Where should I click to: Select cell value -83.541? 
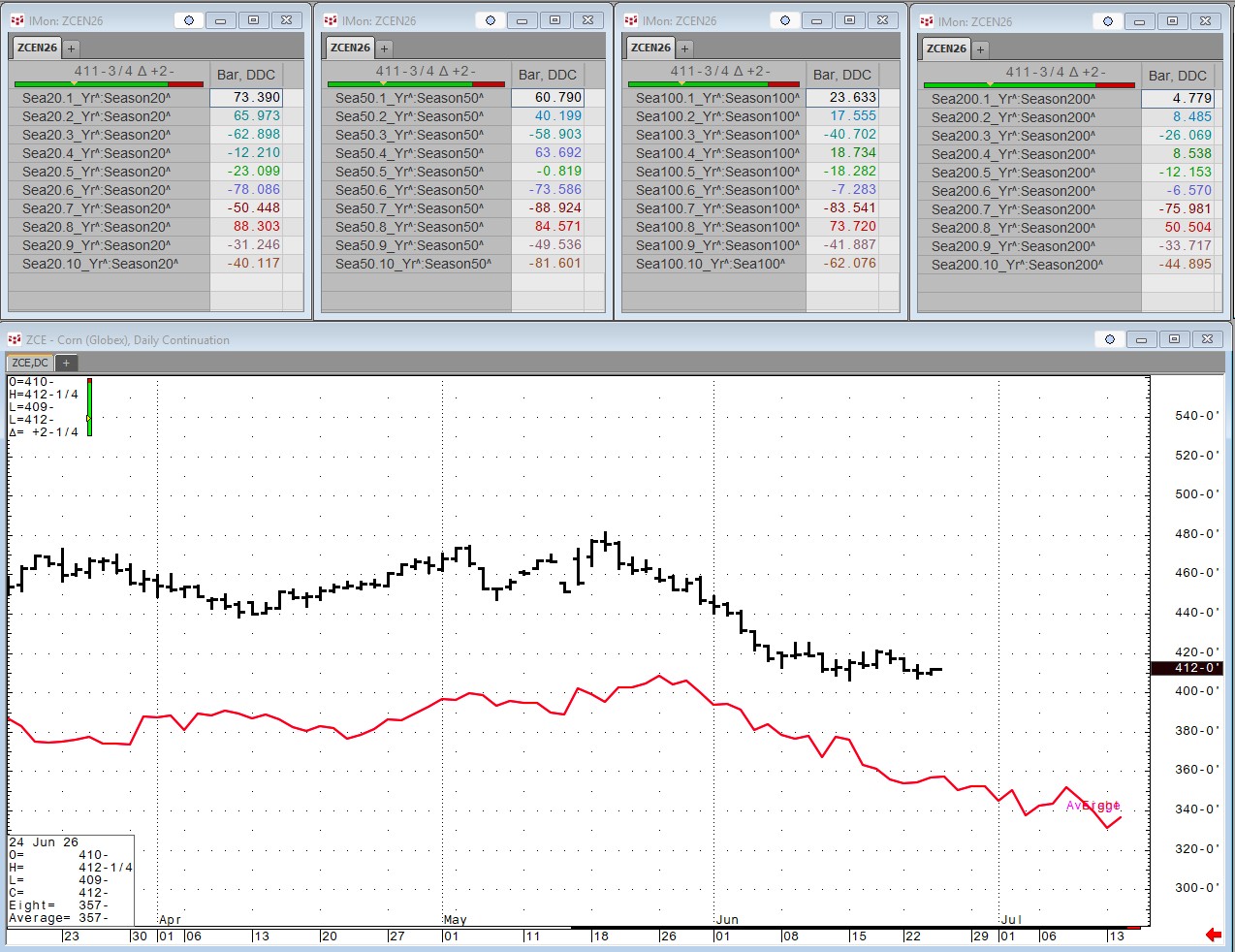(842, 208)
